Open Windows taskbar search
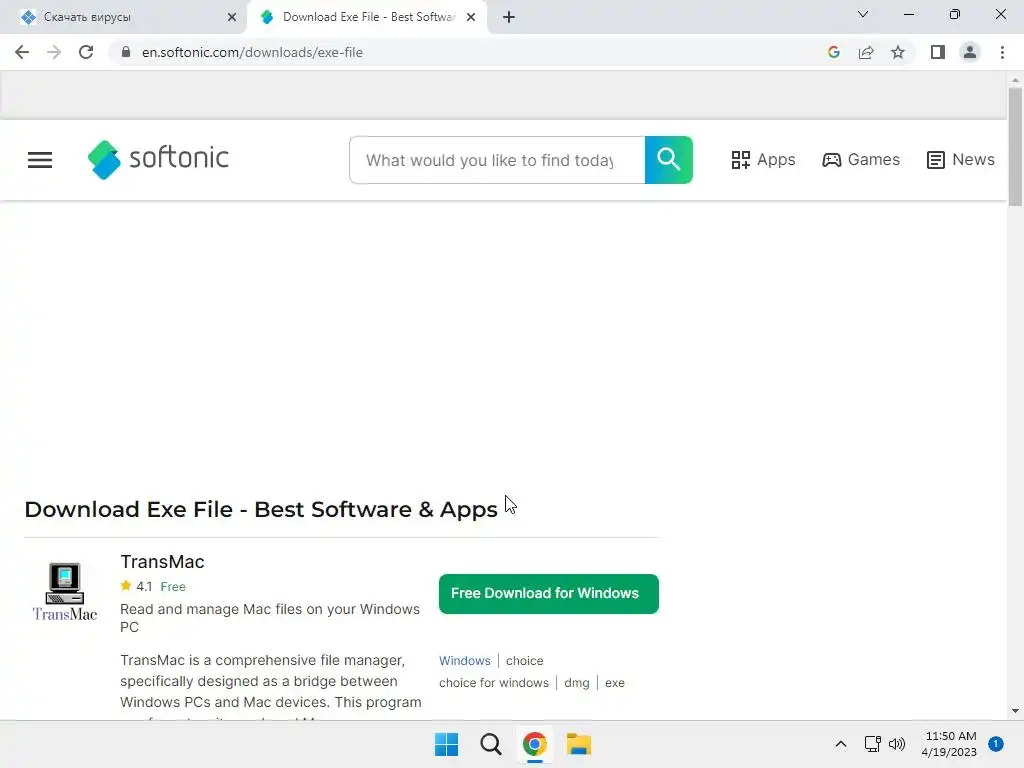Image resolution: width=1024 pixels, height=768 pixels. [x=490, y=744]
